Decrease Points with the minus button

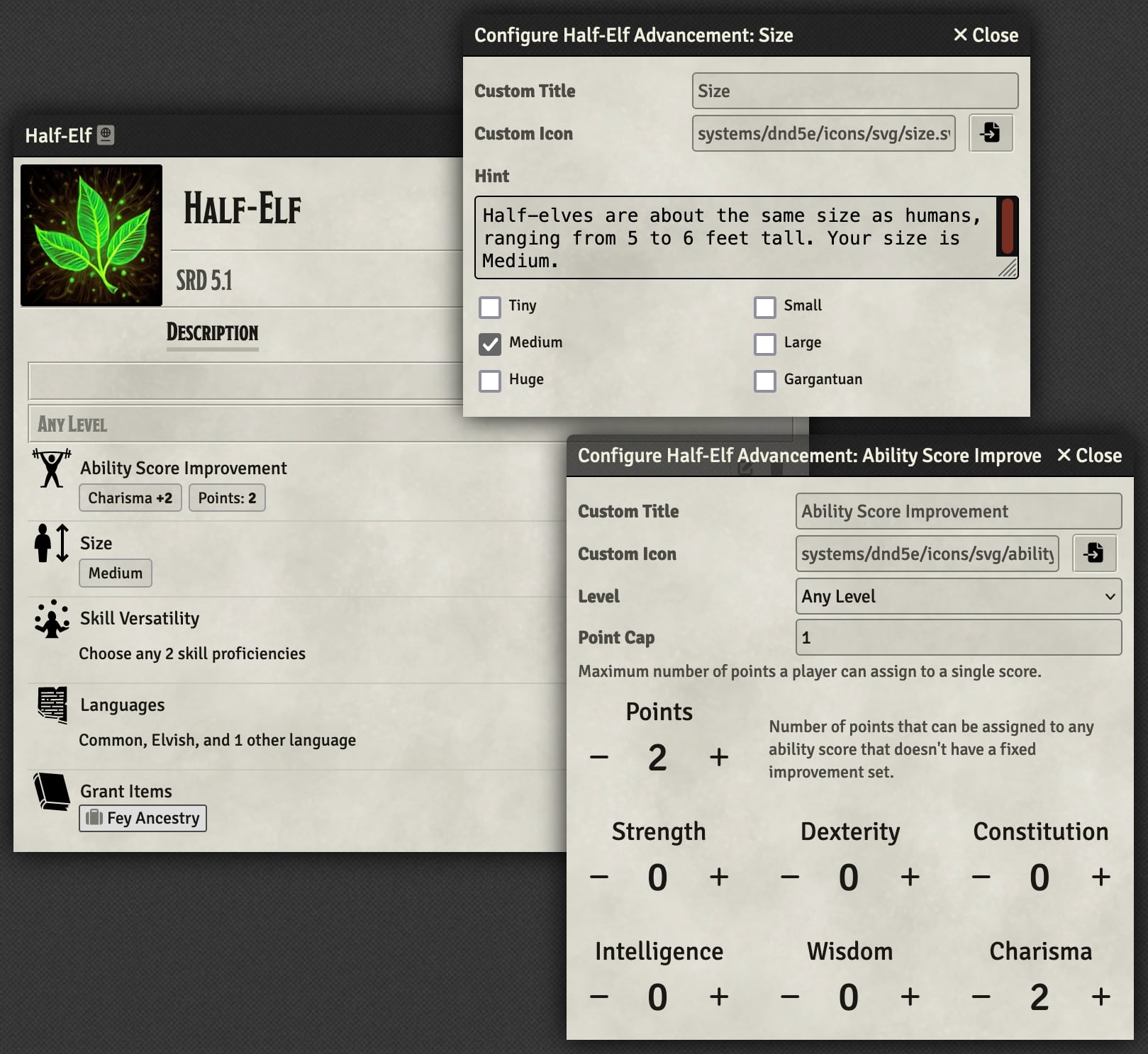(599, 757)
